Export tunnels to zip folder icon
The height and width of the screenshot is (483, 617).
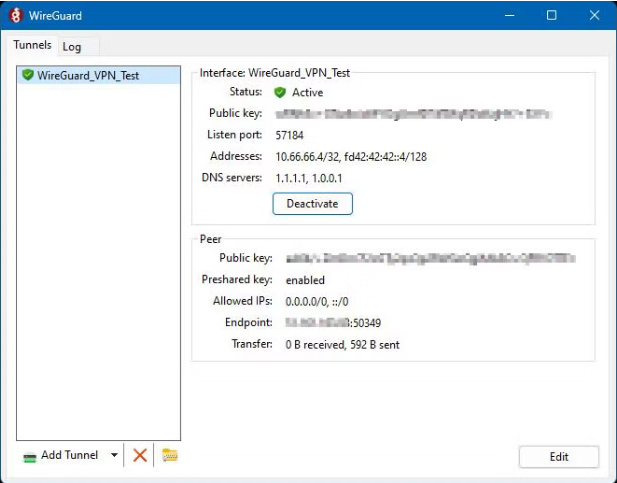point(170,455)
